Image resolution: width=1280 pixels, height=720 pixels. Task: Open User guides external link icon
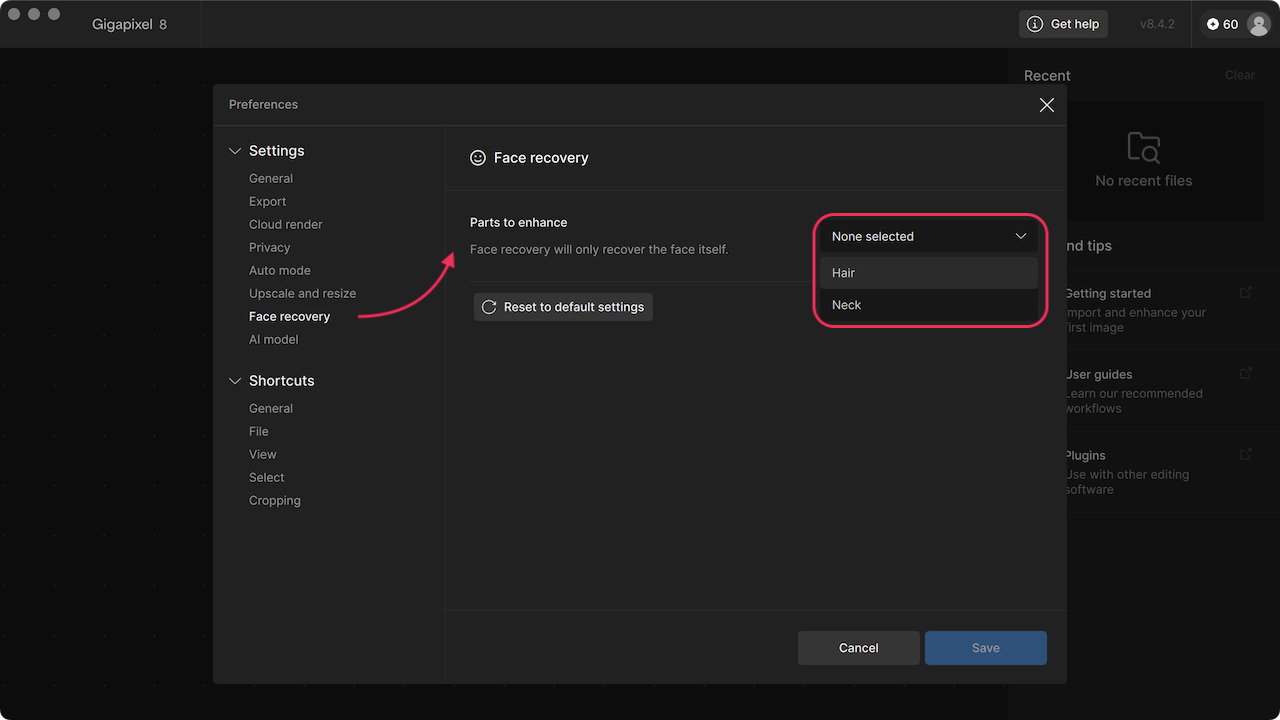point(1246,373)
